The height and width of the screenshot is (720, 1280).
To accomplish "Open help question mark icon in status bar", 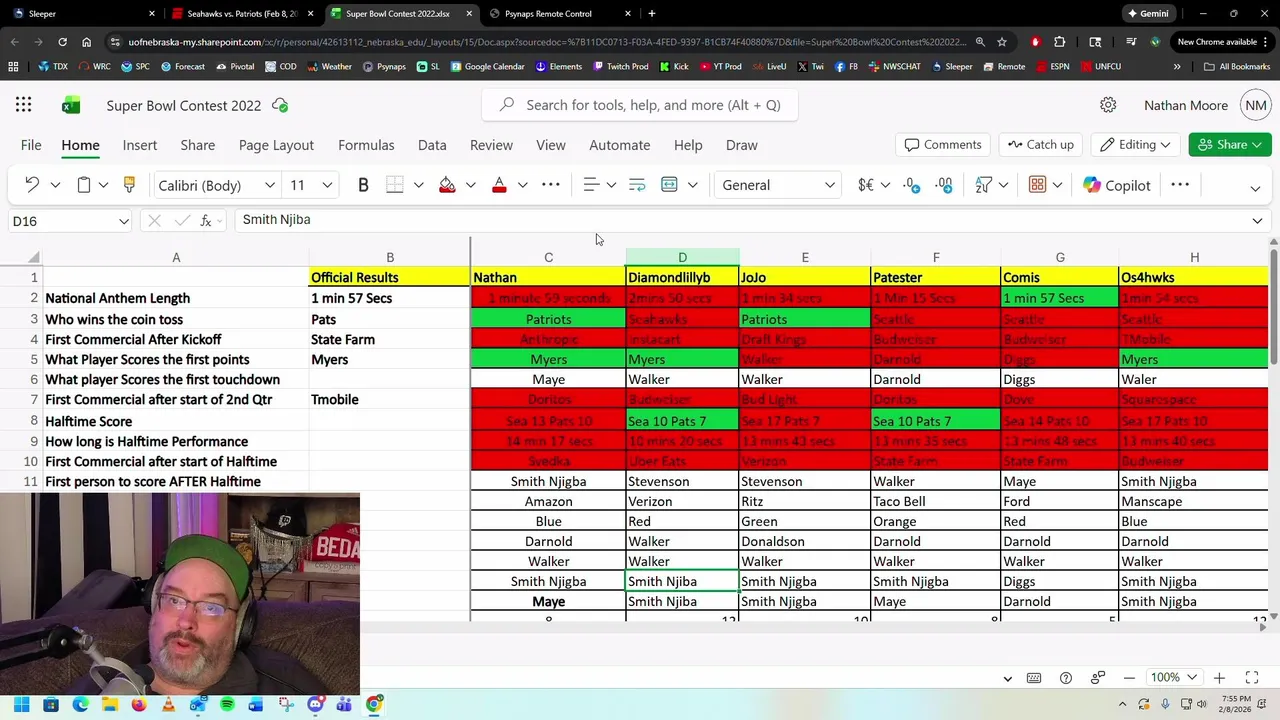I will [x=1066, y=678].
